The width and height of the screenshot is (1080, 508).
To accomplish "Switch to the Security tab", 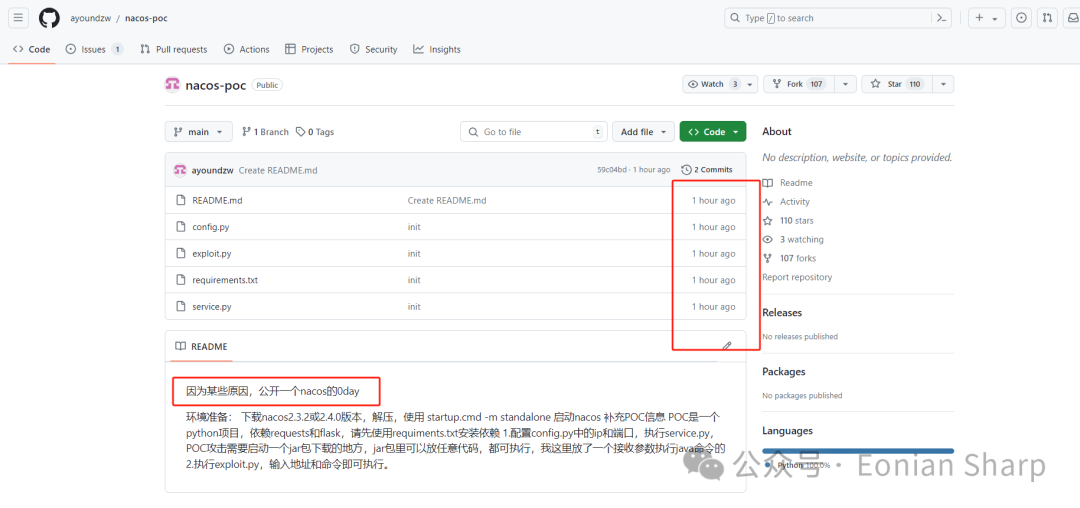I will coord(373,50).
